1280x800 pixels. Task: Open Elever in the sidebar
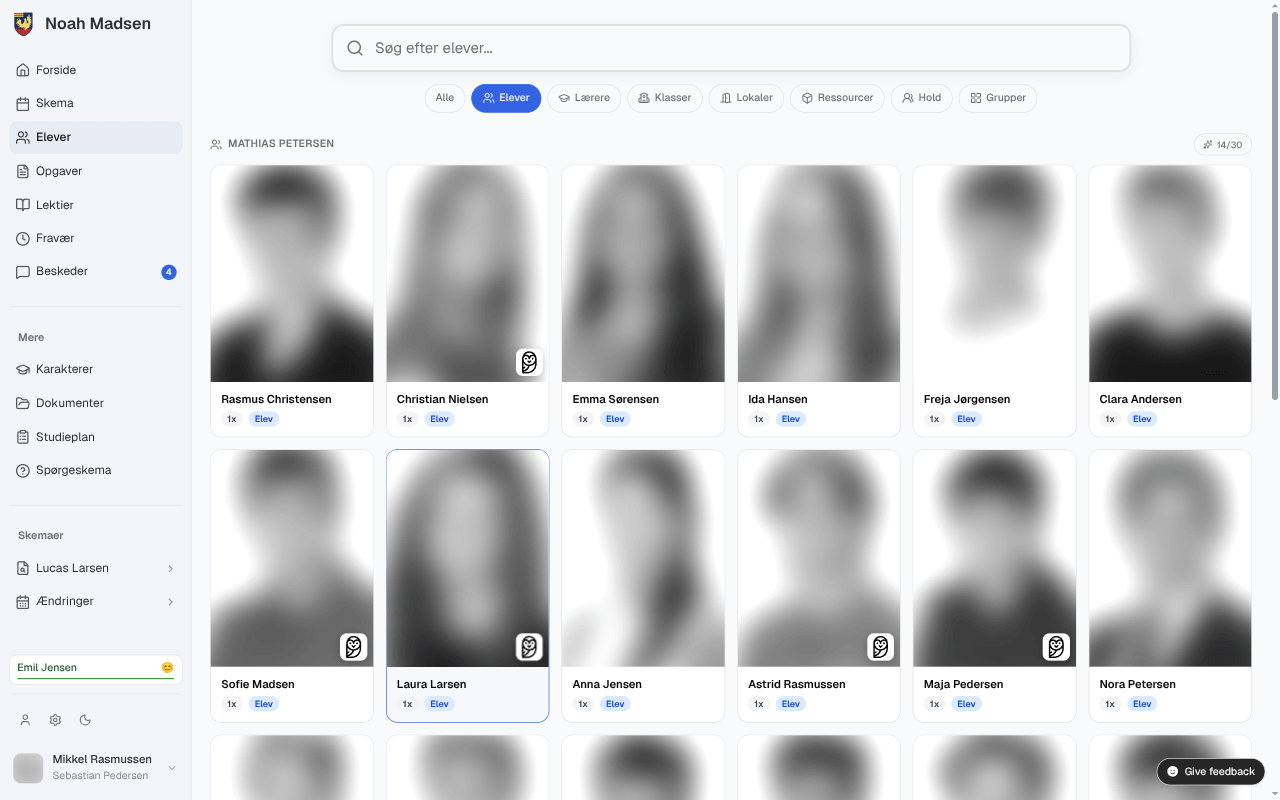click(x=96, y=137)
